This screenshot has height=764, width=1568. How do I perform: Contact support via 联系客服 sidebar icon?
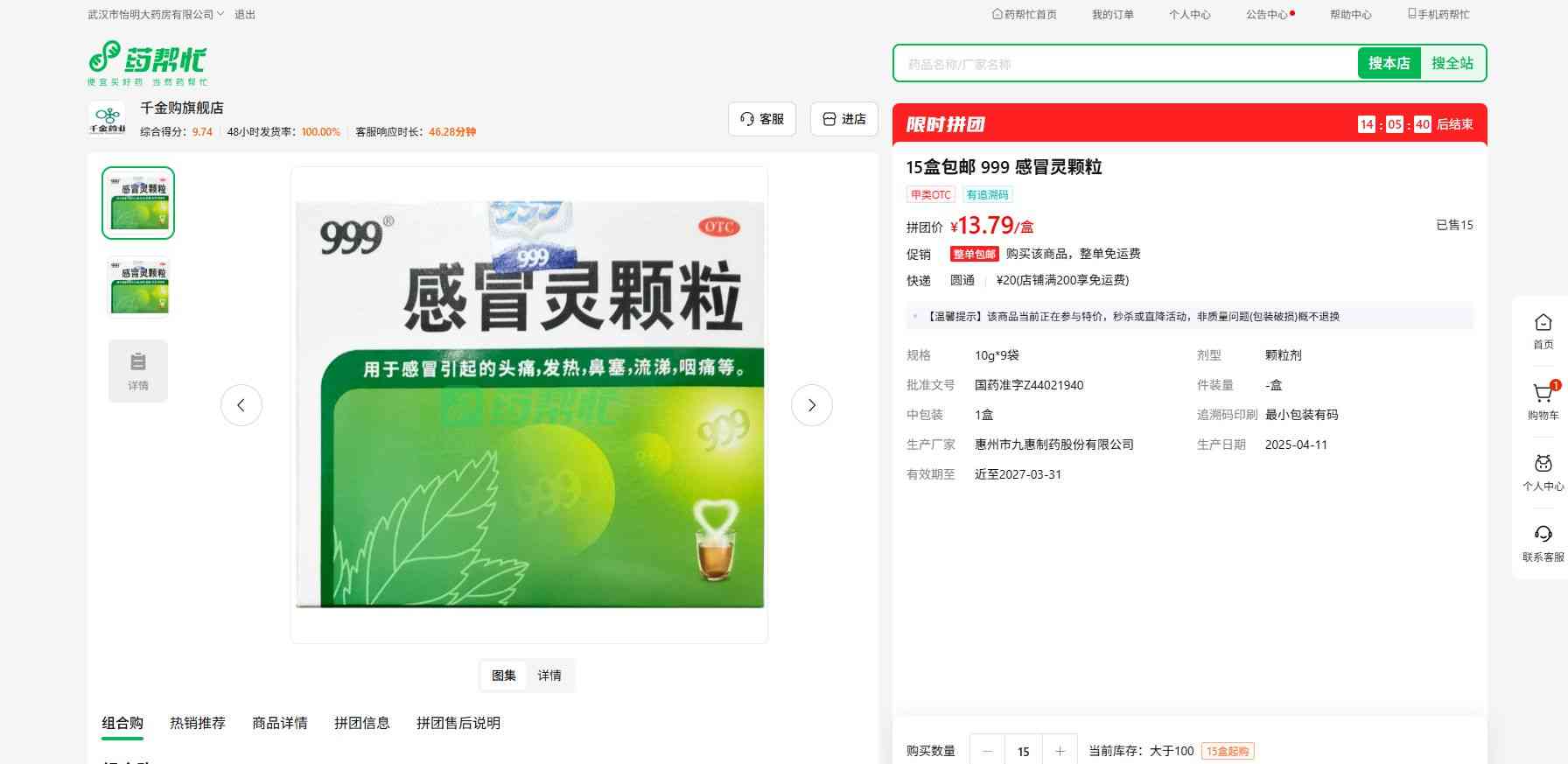pyautogui.click(x=1543, y=536)
